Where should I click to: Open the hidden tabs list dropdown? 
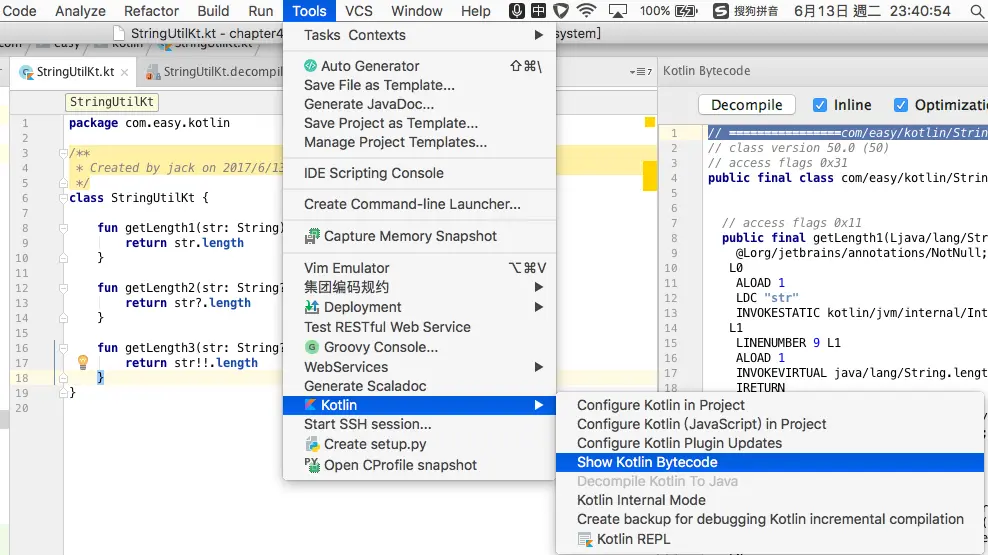[x=641, y=72]
